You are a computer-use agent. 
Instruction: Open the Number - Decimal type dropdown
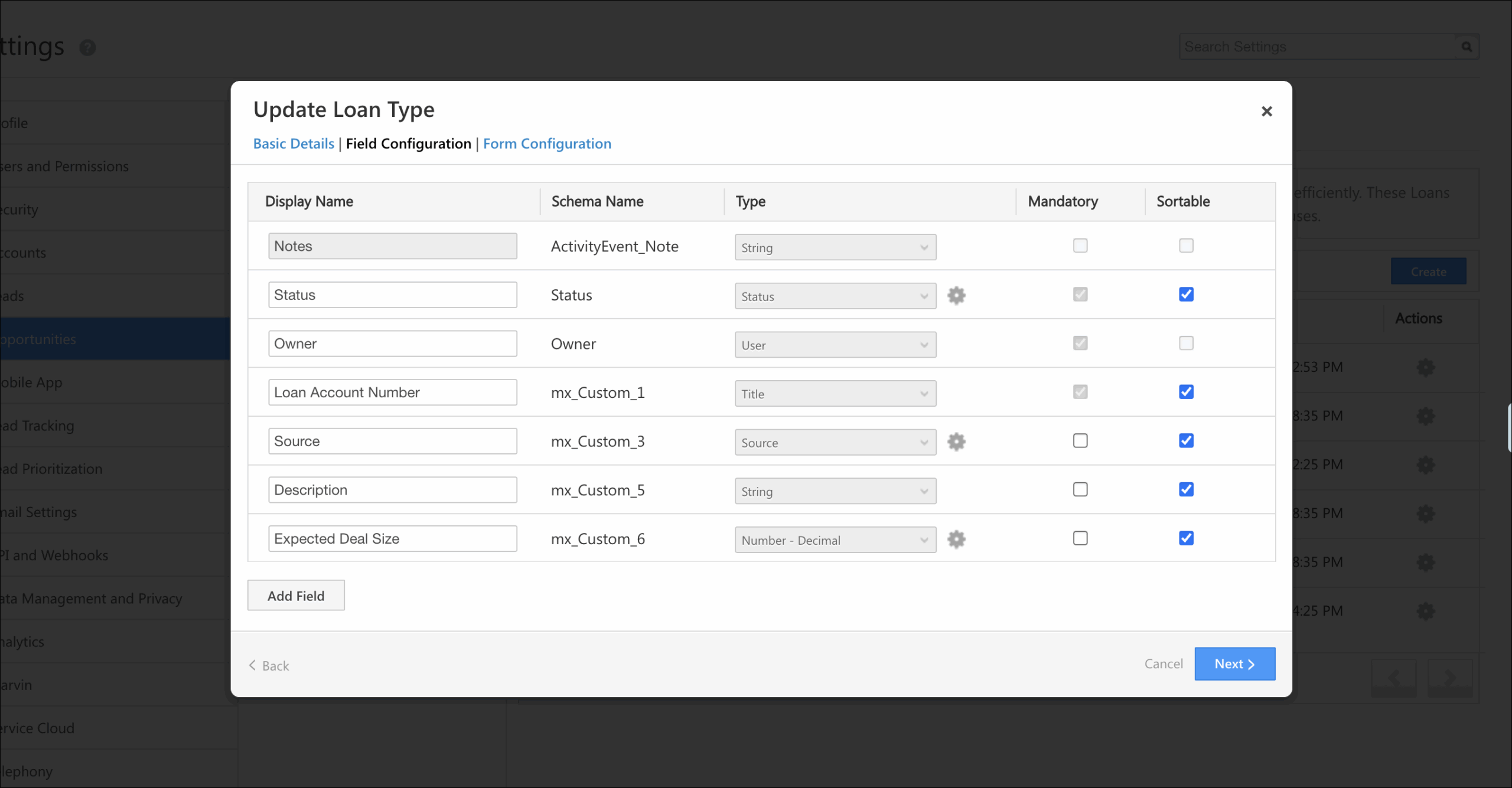pyautogui.click(x=835, y=540)
